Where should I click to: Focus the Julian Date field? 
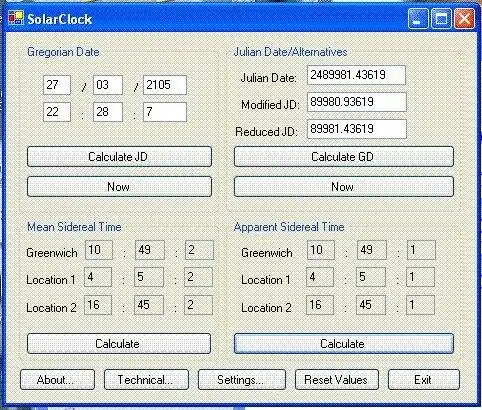coord(356,75)
